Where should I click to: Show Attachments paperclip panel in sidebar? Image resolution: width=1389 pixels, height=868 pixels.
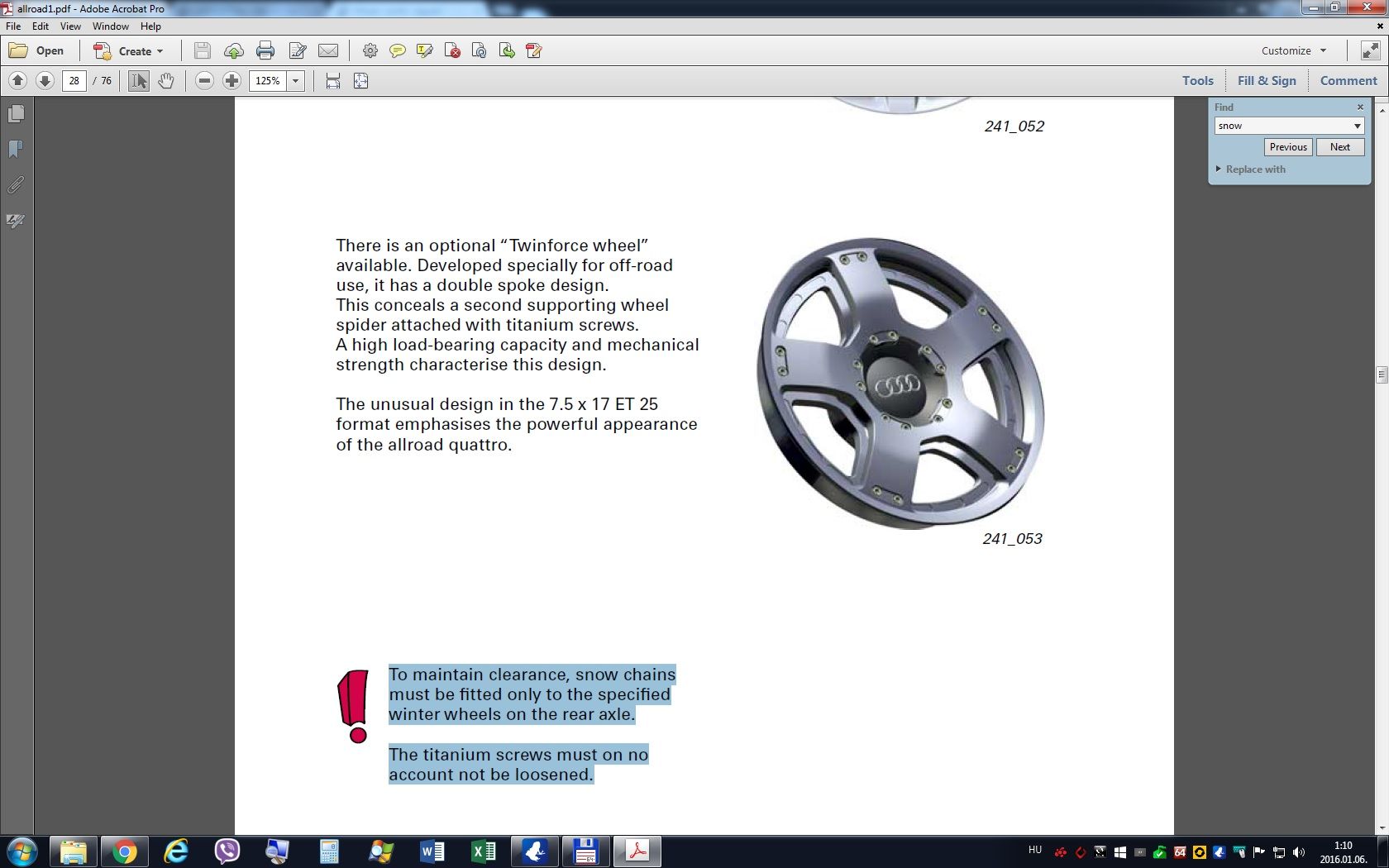[x=16, y=185]
